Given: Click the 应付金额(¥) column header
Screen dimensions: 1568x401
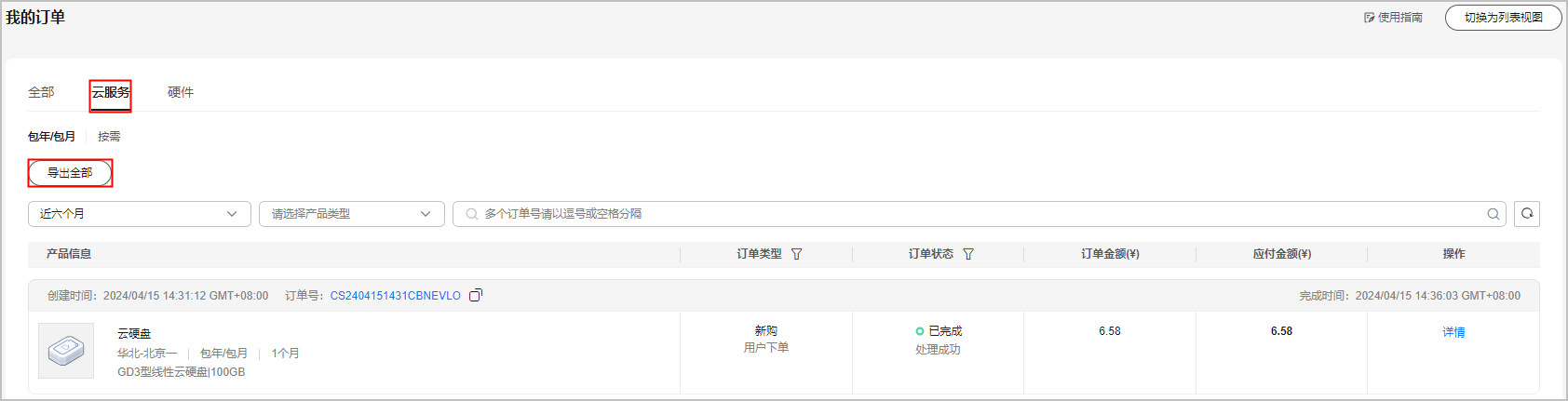Looking at the screenshot, I should click(x=1282, y=254).
